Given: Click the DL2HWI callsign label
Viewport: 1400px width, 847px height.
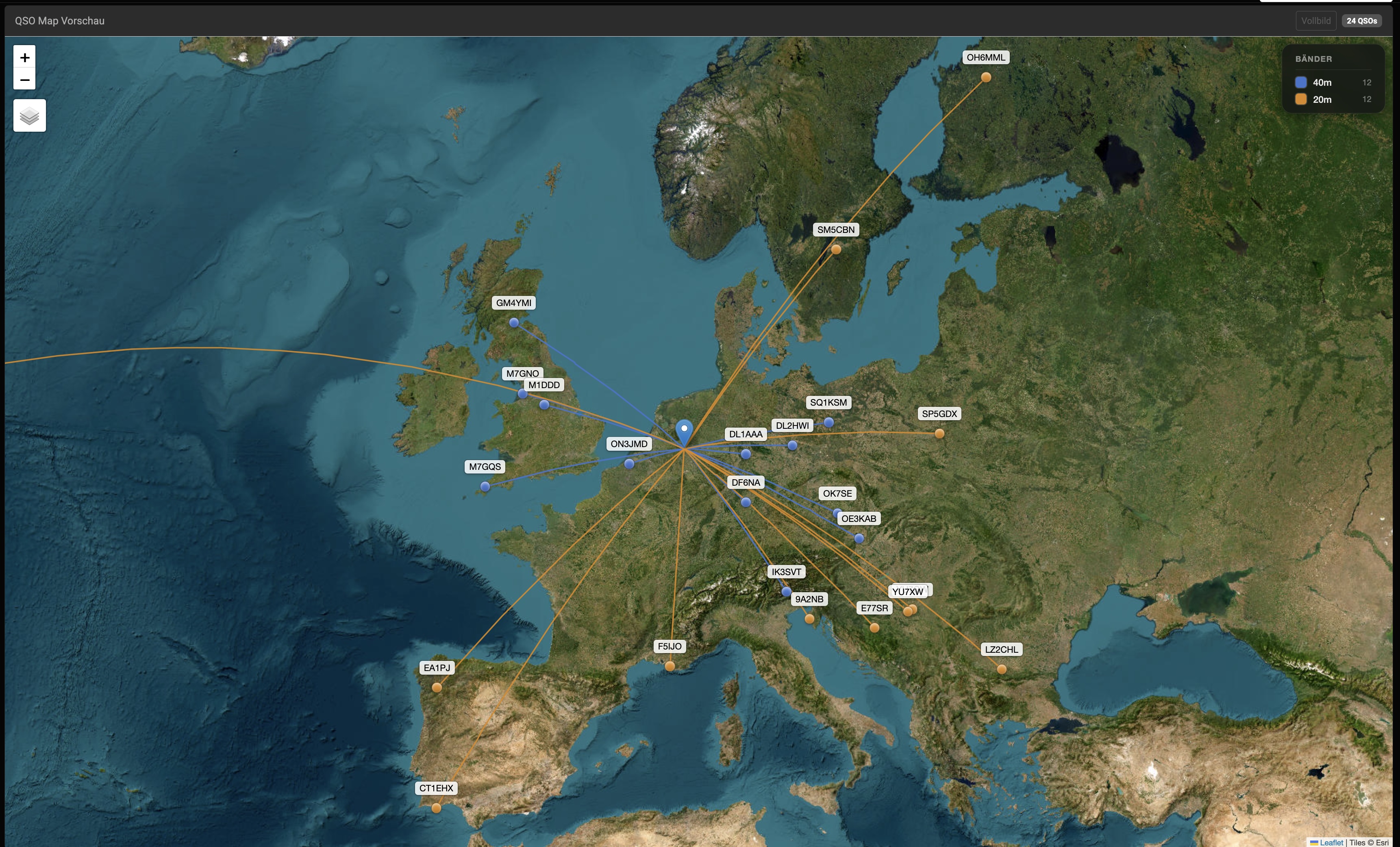Looking at the screenshot, I should [x=792, y=426].
